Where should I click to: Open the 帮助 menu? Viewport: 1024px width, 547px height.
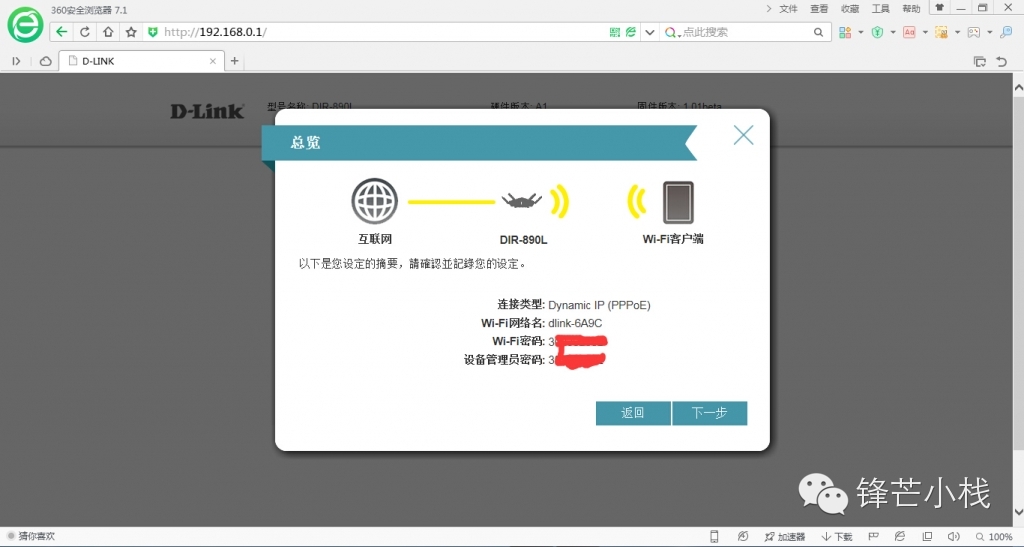911,8
